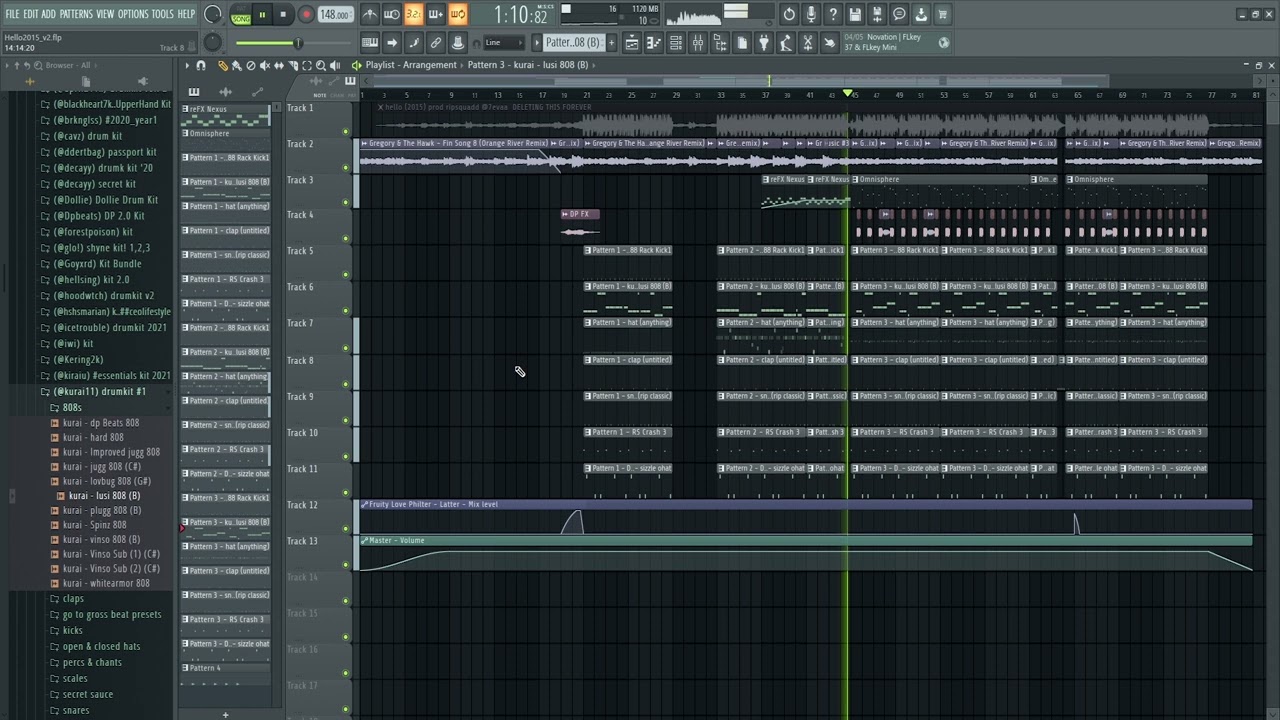Screen dimensions: 1280x720
Task: Click the 148.000 tempo field
Action: [335, 14]
